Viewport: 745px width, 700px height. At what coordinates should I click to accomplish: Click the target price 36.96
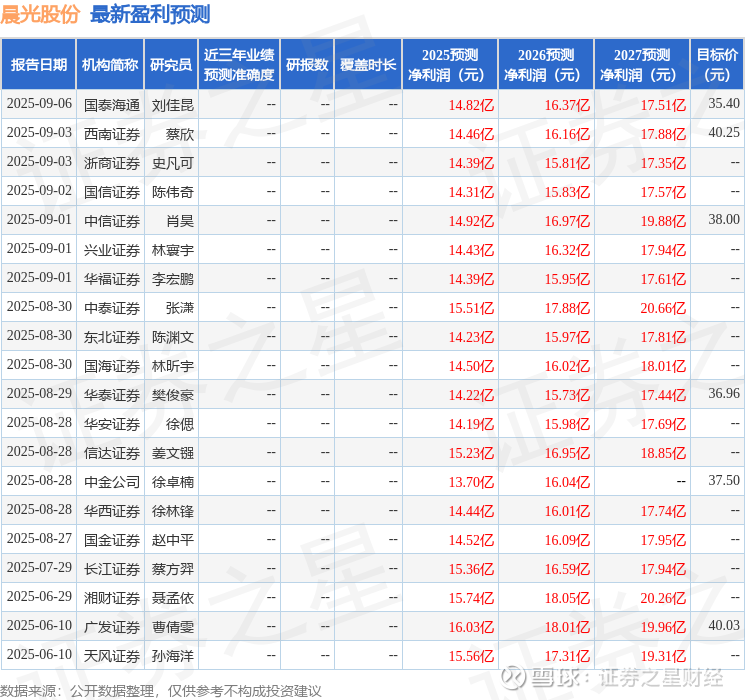tap(724, 393)
